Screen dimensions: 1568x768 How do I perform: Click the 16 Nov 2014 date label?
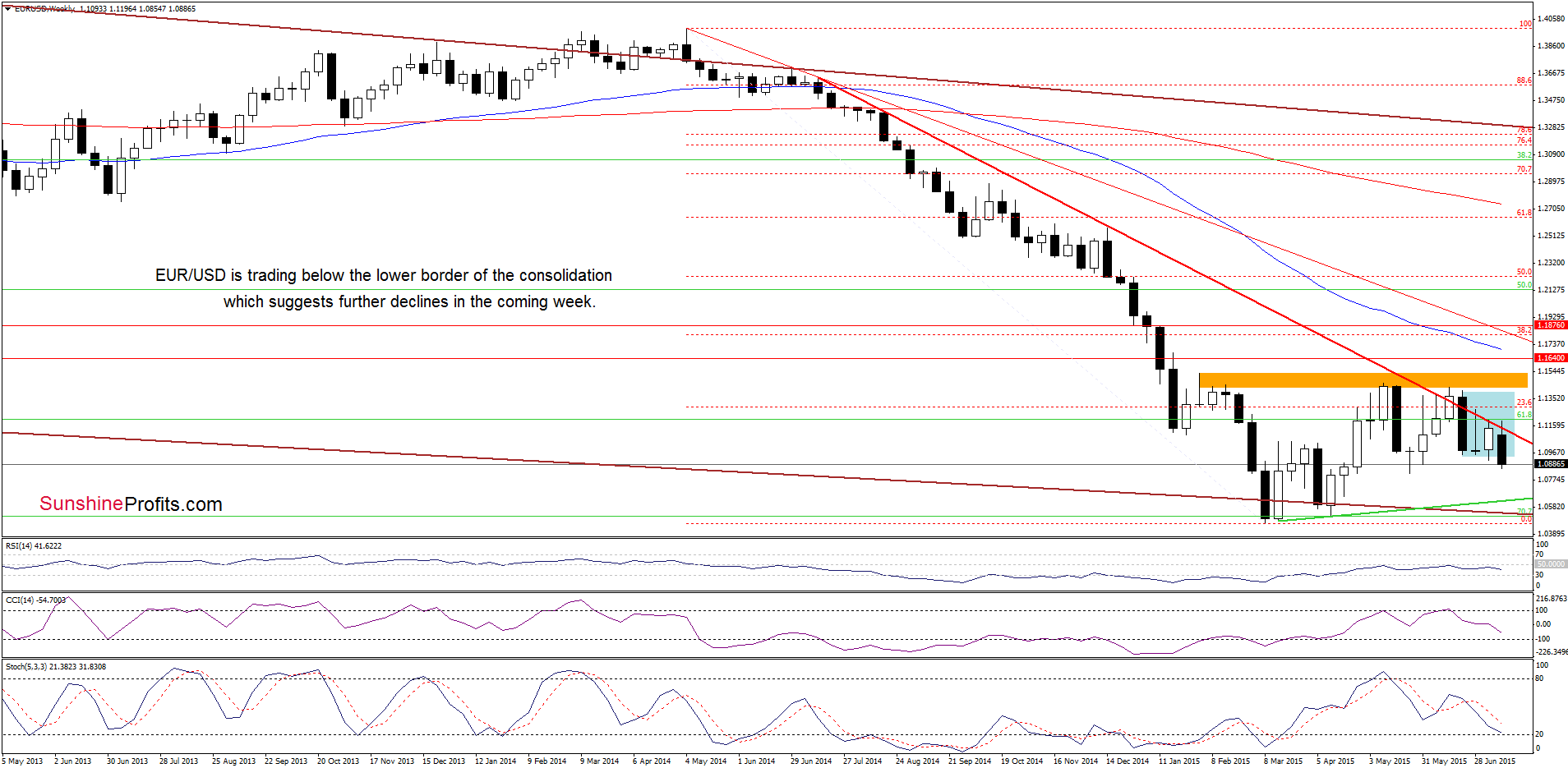click(1076, 761)
